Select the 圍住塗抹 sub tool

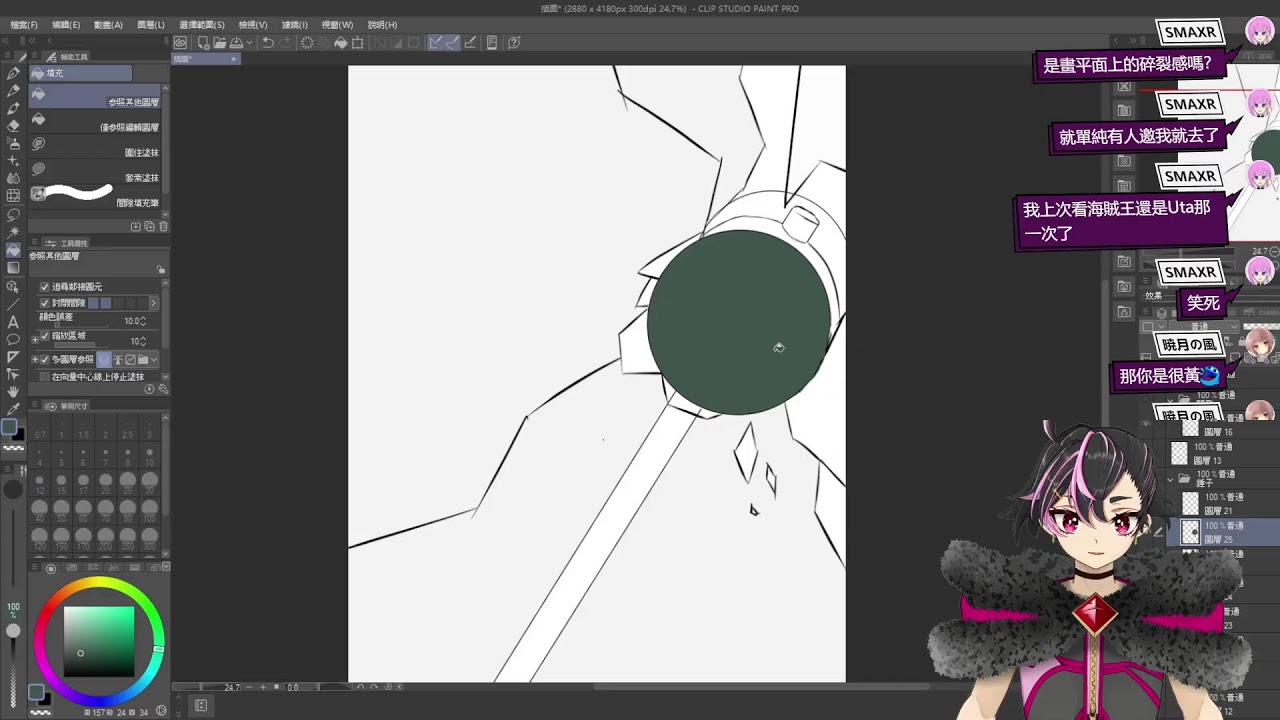pyautogui.click(x=95, y=148)
